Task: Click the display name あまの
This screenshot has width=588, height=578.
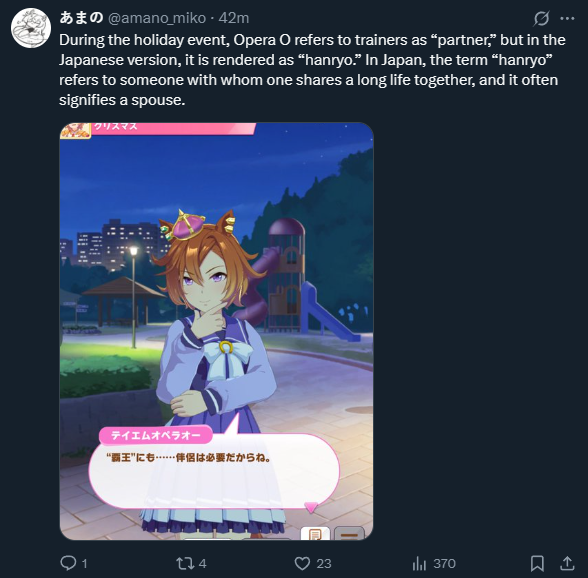Action: (81, 18)
